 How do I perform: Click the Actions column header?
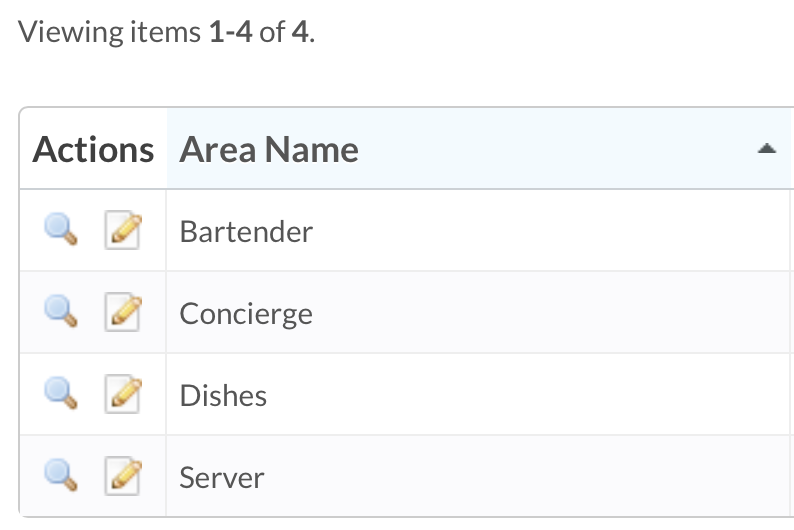click(x=93, y=150)
